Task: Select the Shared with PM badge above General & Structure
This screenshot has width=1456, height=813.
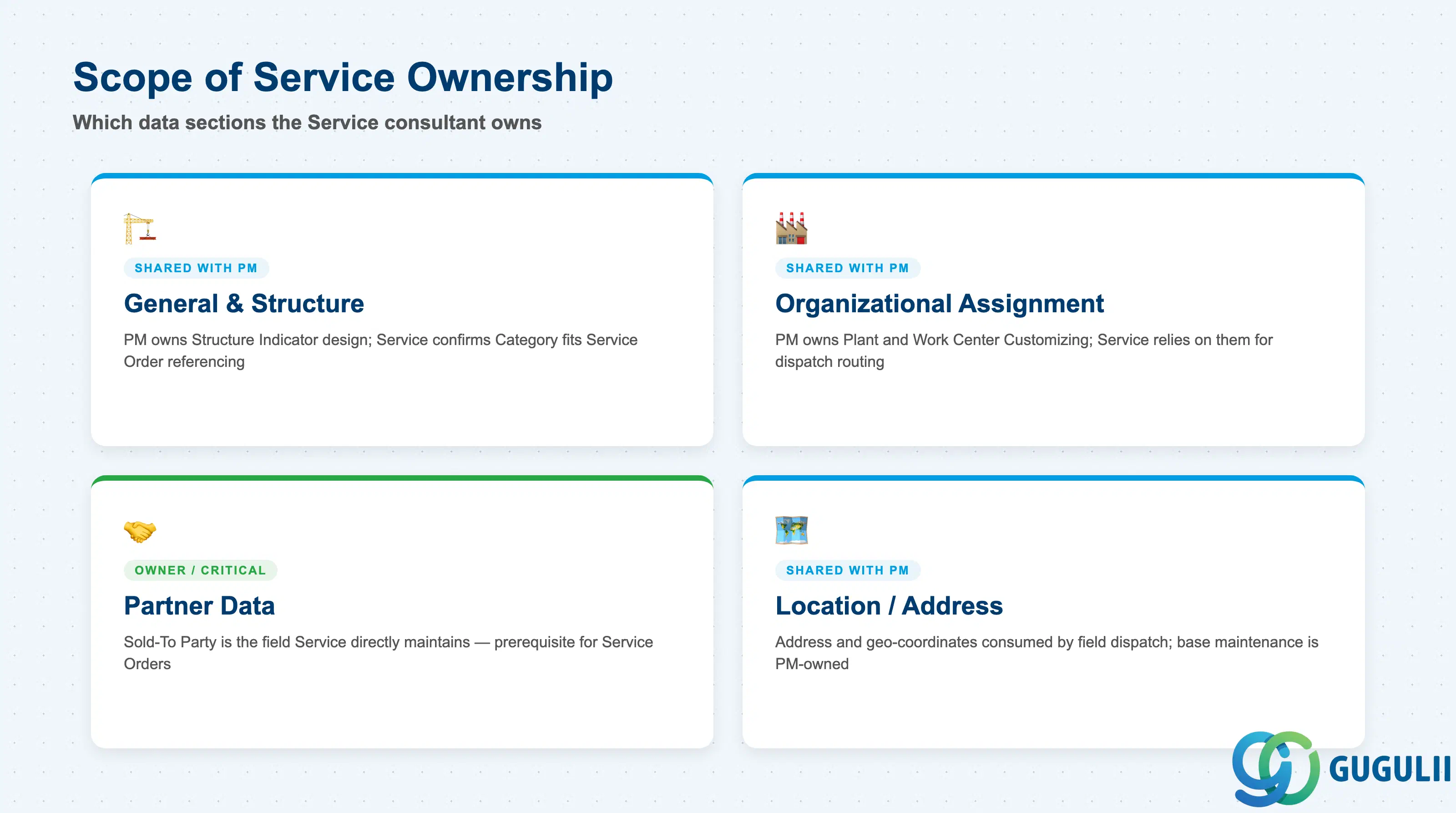Action: [196, 268]
